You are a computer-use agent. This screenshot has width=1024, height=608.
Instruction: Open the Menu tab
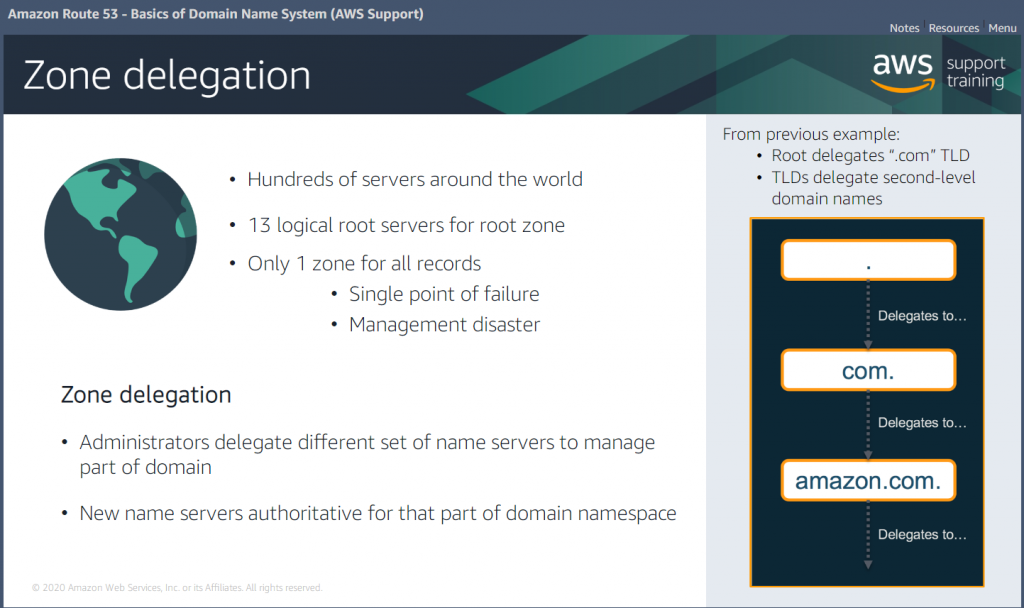coord(1002,28)
